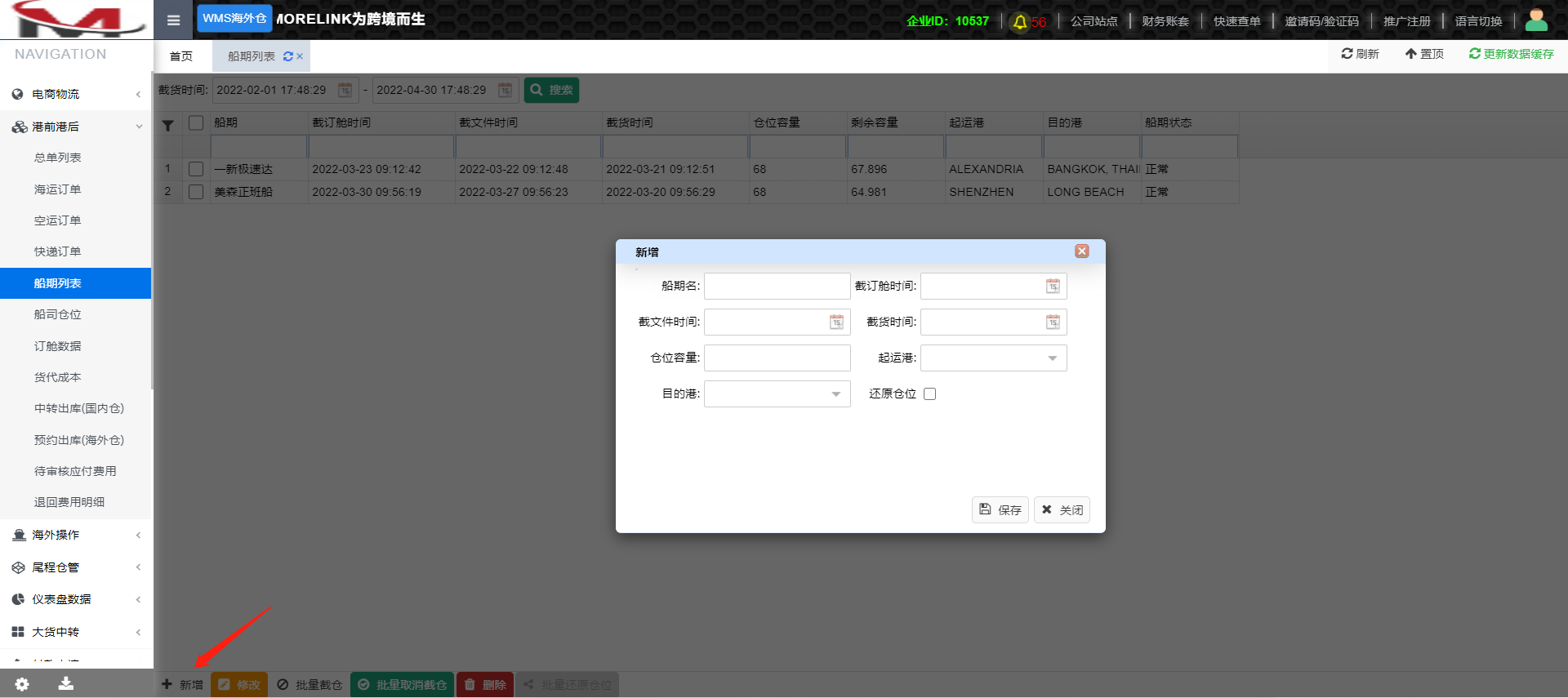Open the notification bell icon

(1020, 22)
